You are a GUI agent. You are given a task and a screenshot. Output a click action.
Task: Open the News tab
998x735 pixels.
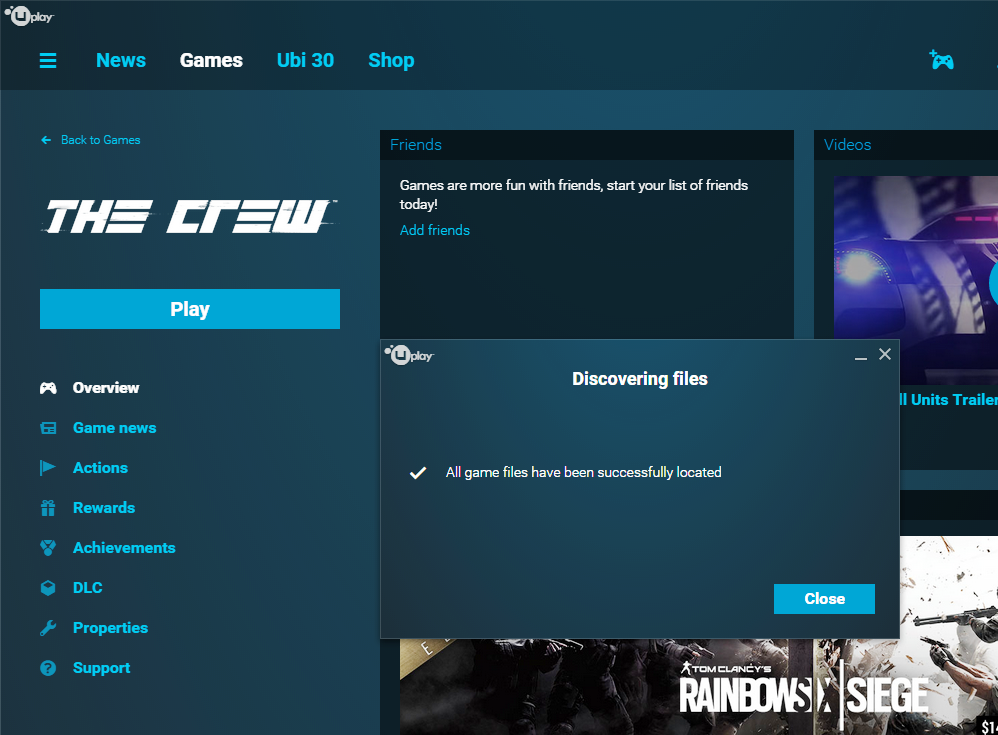[x=121, y=60]
